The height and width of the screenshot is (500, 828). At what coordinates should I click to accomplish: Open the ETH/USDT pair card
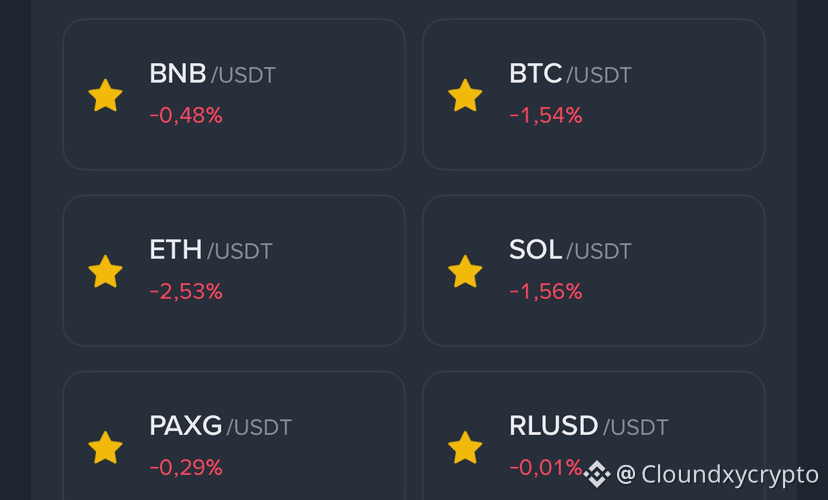[x=234, y=271]
